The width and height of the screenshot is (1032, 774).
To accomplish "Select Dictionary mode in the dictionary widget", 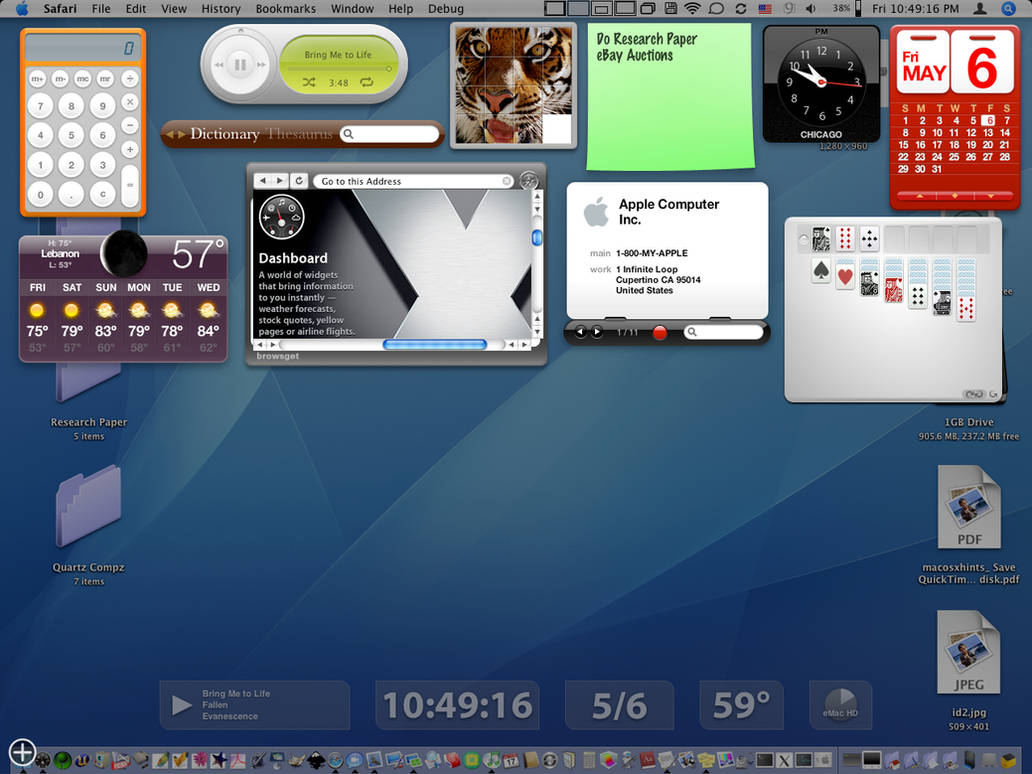I will (225, 134).
